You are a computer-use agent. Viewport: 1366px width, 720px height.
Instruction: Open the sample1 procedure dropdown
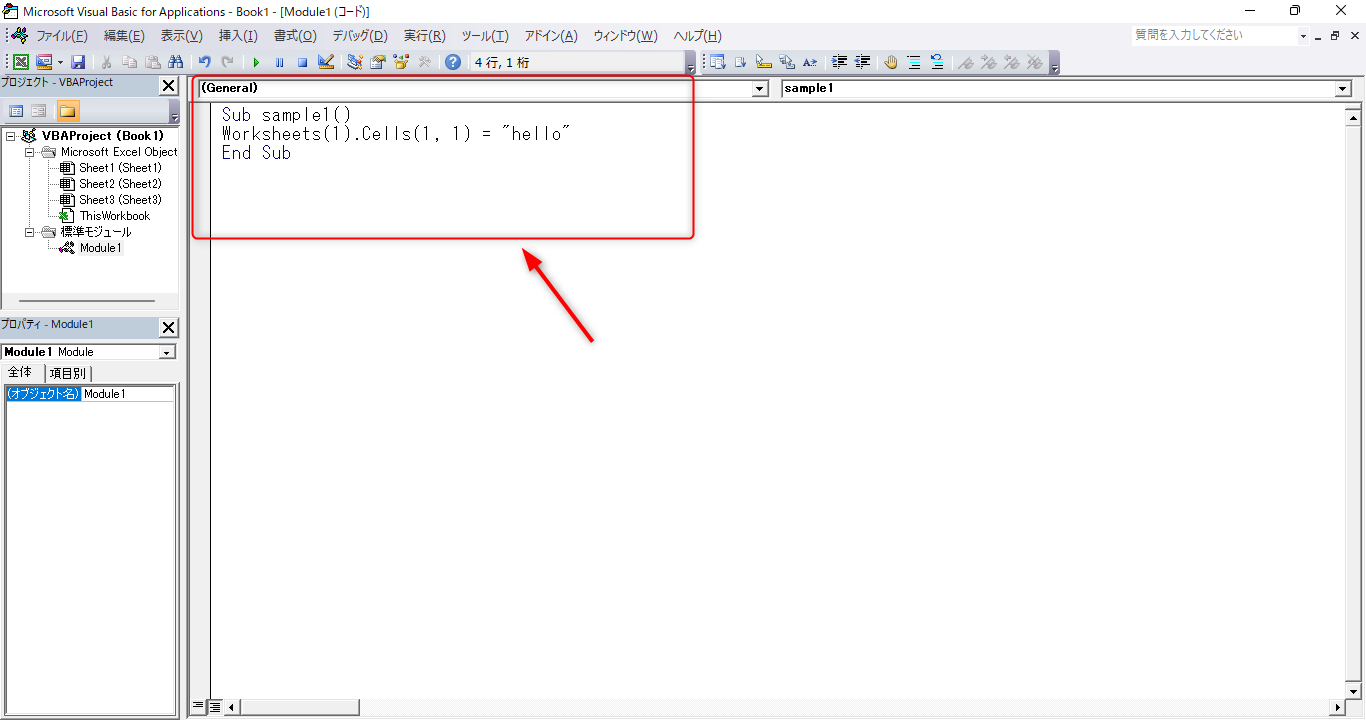point(1342,89)
